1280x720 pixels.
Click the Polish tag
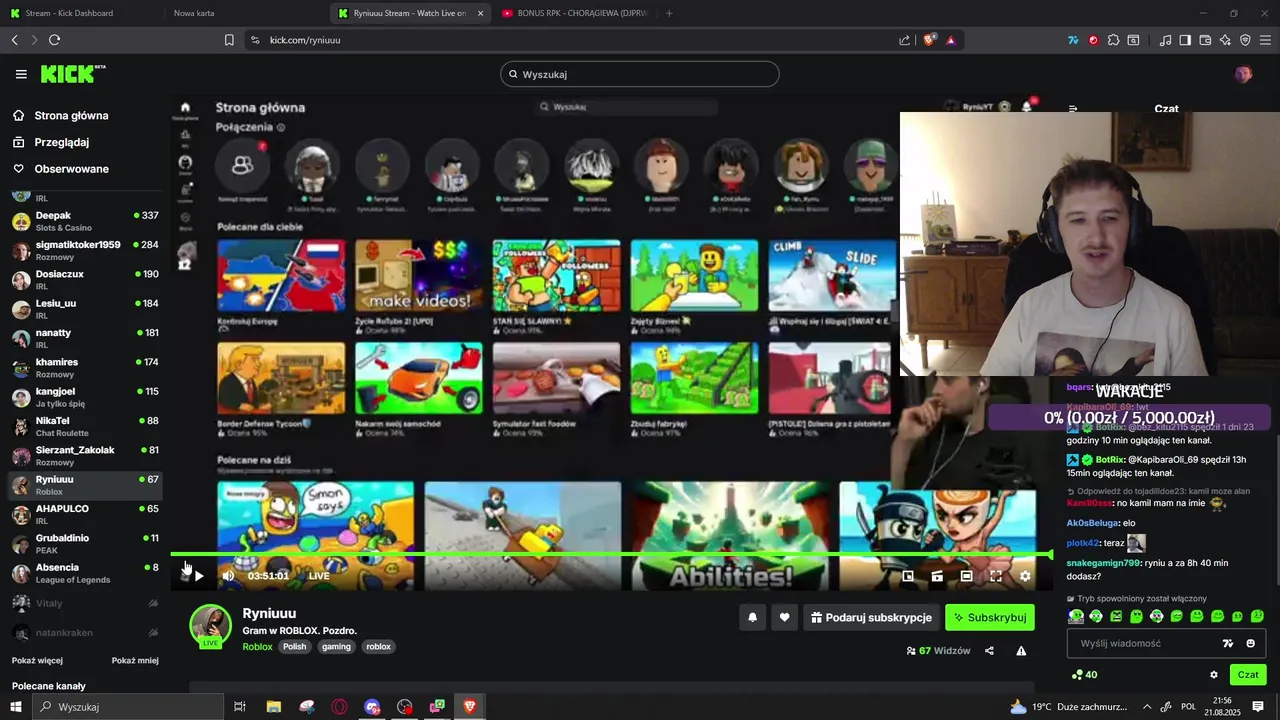(x=294, y=647)
